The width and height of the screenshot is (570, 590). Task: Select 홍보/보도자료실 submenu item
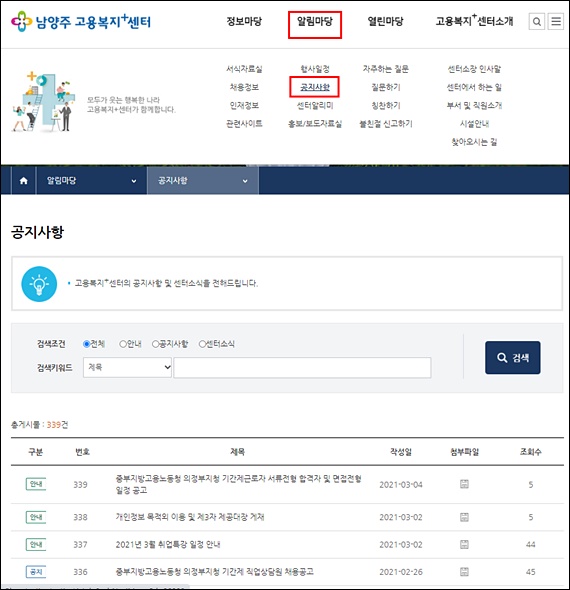click(315, 123)
